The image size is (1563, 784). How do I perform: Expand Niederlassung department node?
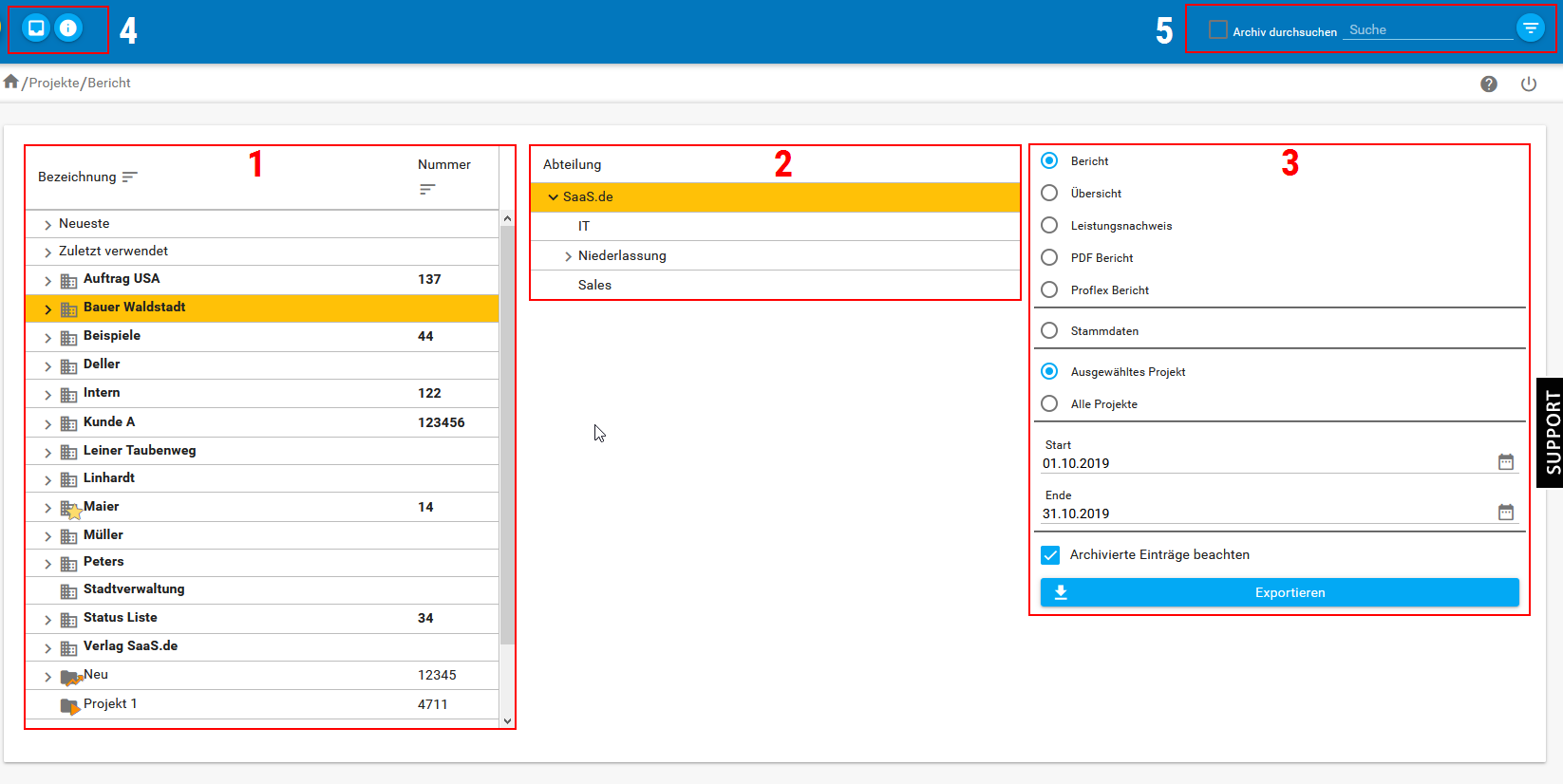pos(568,256)
